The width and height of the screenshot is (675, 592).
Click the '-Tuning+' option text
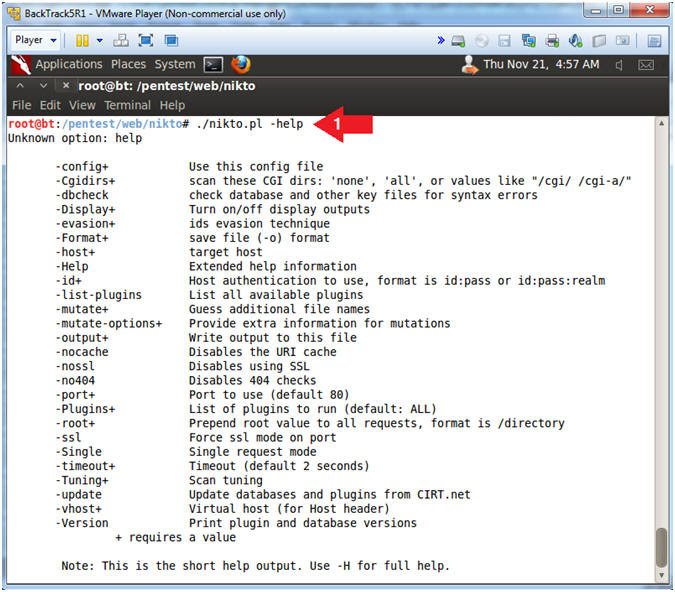82,480
